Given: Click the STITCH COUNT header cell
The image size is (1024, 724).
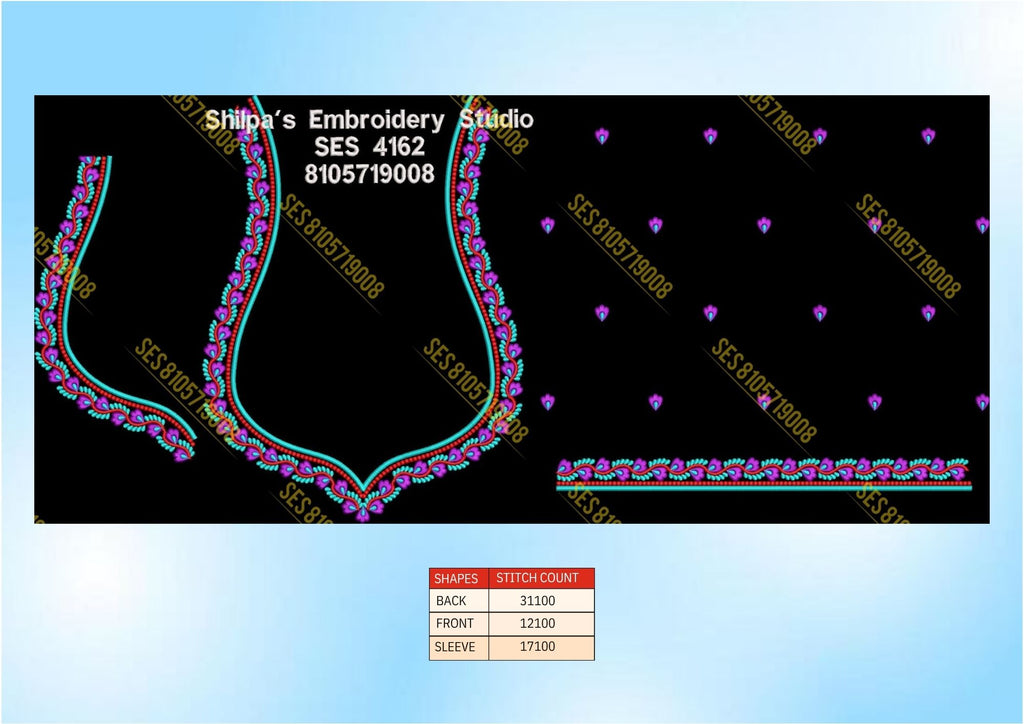Looking at the screenshot, I should [541, 578].
